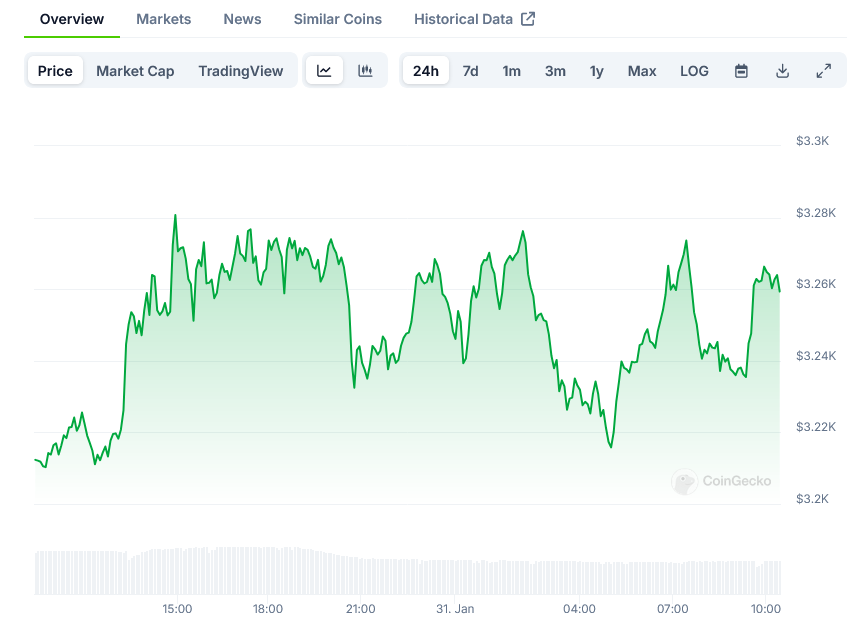Choose the 1m time range
The width and height of the screenshot is (847, 631).
pyautogui.click(x=511, y=71)
